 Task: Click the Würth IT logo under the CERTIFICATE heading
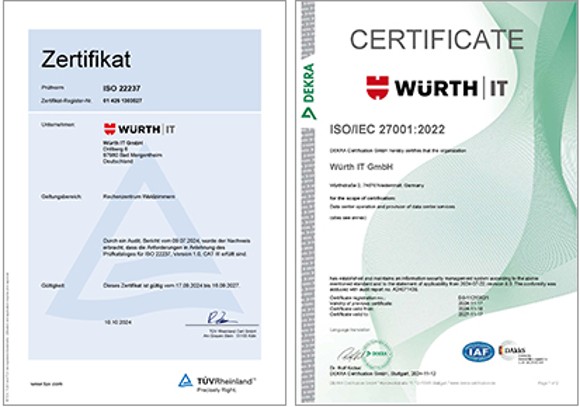[x=437, y=88]
